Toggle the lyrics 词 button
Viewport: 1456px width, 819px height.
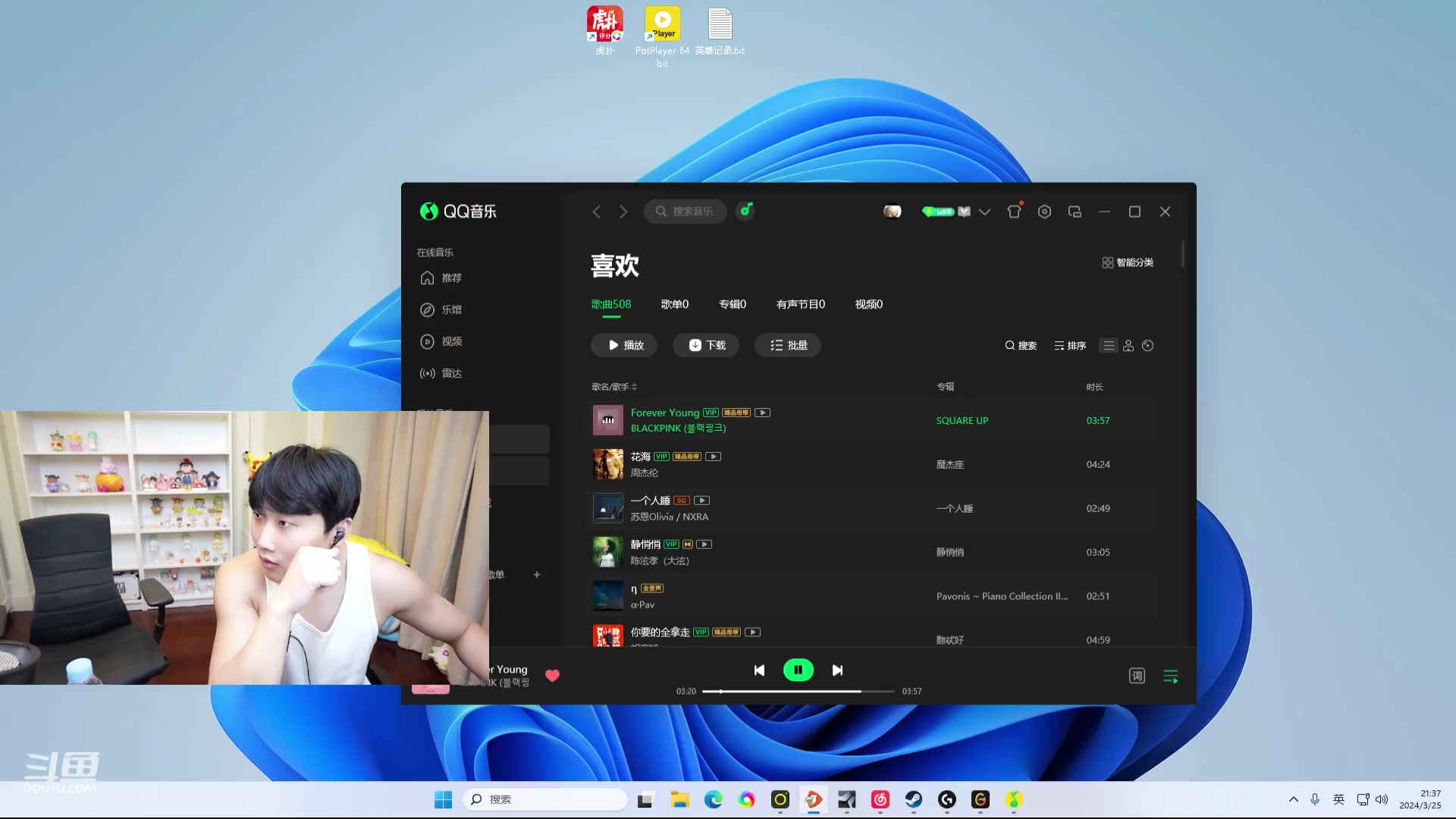(x=1137, y=676)
